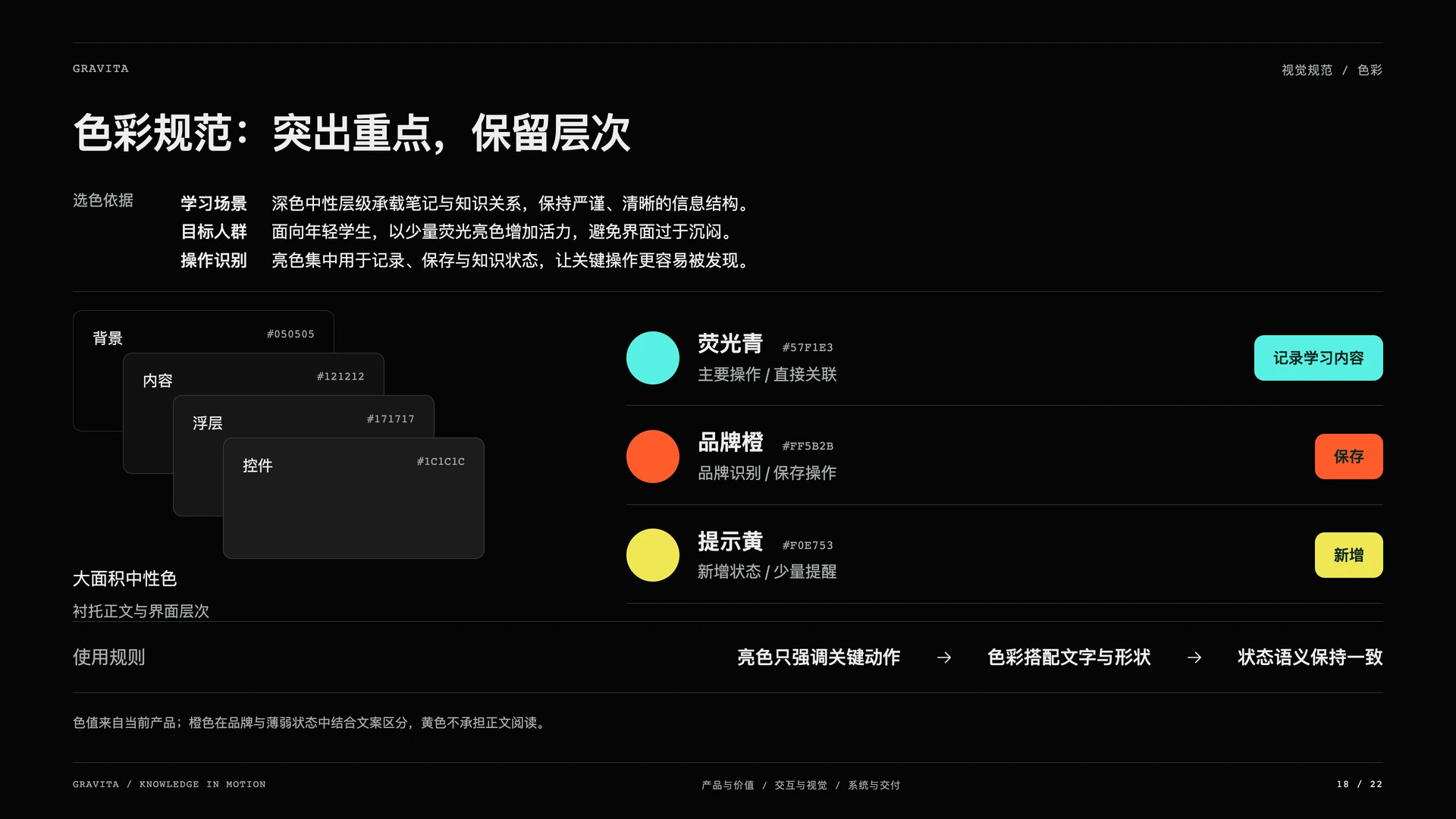Image resolution: width=1456 pixels, height=819 pixels.
Task: Click the 使用规则 section label
Action: click(109, 657)
